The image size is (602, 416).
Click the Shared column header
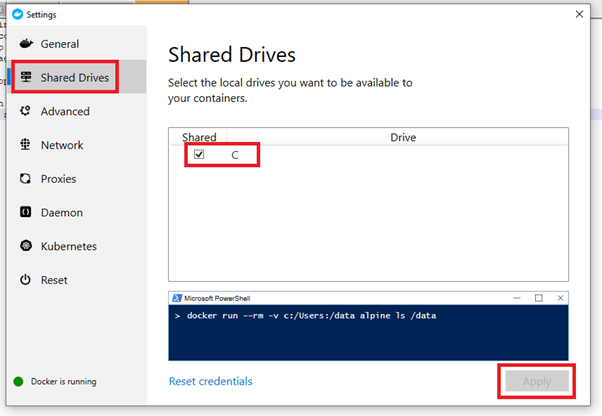199,137
